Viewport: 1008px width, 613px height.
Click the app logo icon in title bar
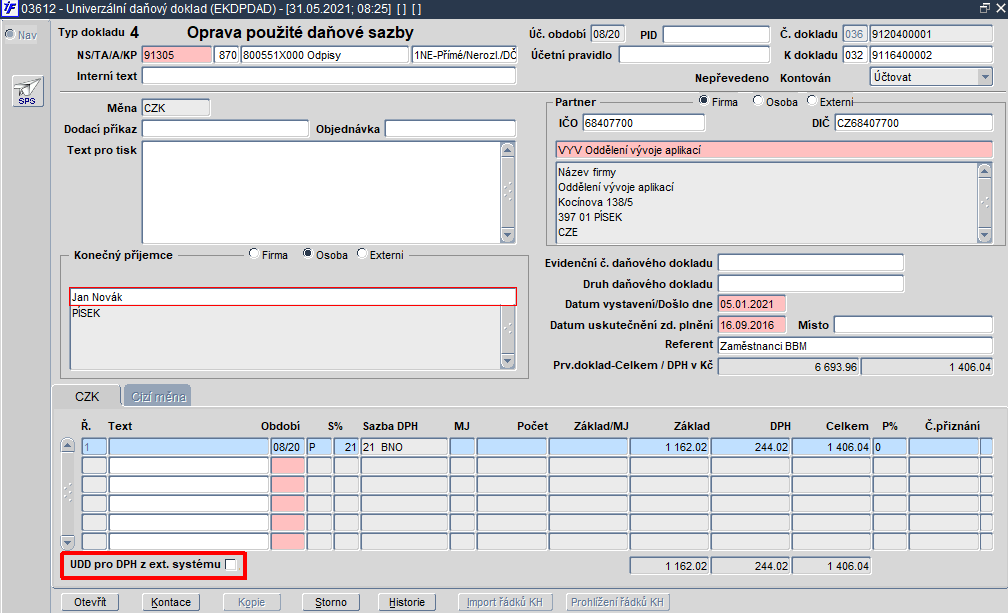pos(10,8)
